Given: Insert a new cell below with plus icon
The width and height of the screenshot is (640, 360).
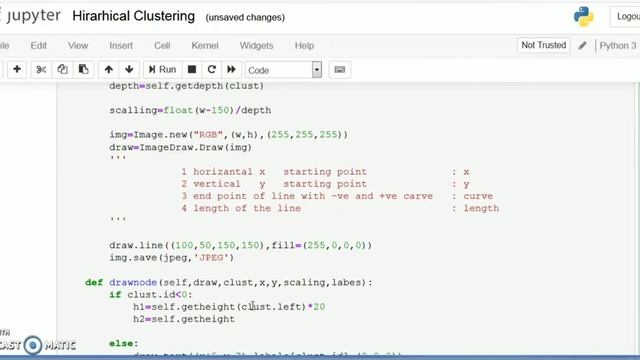Looking at the screenshot, I should point(17,69).
